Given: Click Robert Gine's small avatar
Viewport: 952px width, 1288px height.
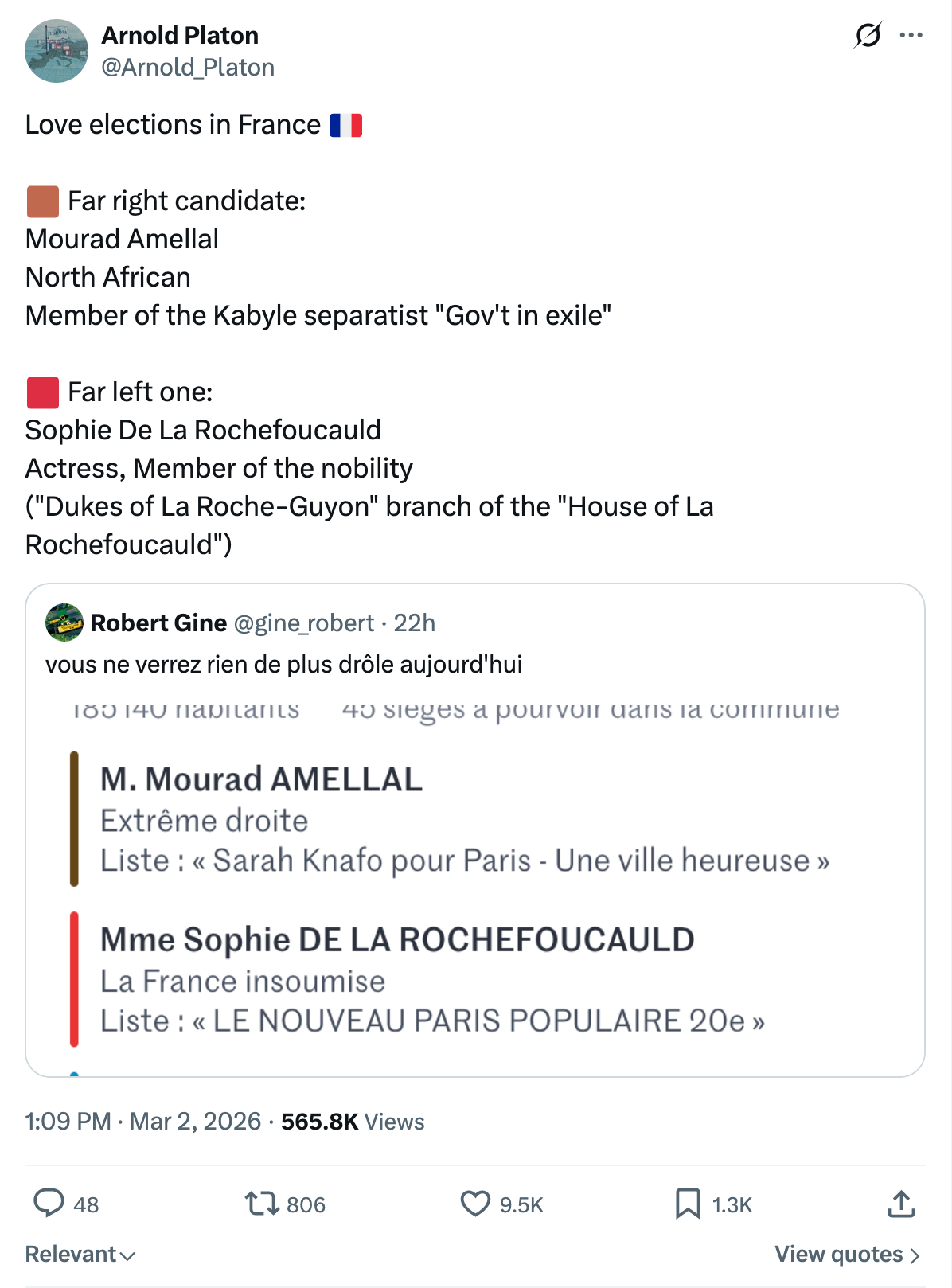Looking at the screenshot, I should click(x=64, y=623).
